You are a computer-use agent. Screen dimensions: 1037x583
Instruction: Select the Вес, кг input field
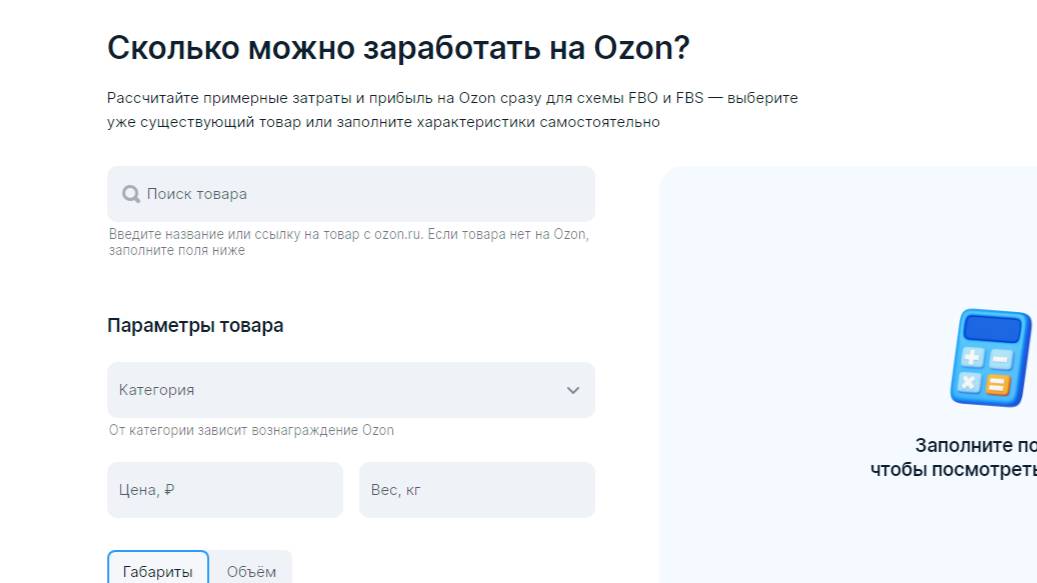tap(477, 490)
